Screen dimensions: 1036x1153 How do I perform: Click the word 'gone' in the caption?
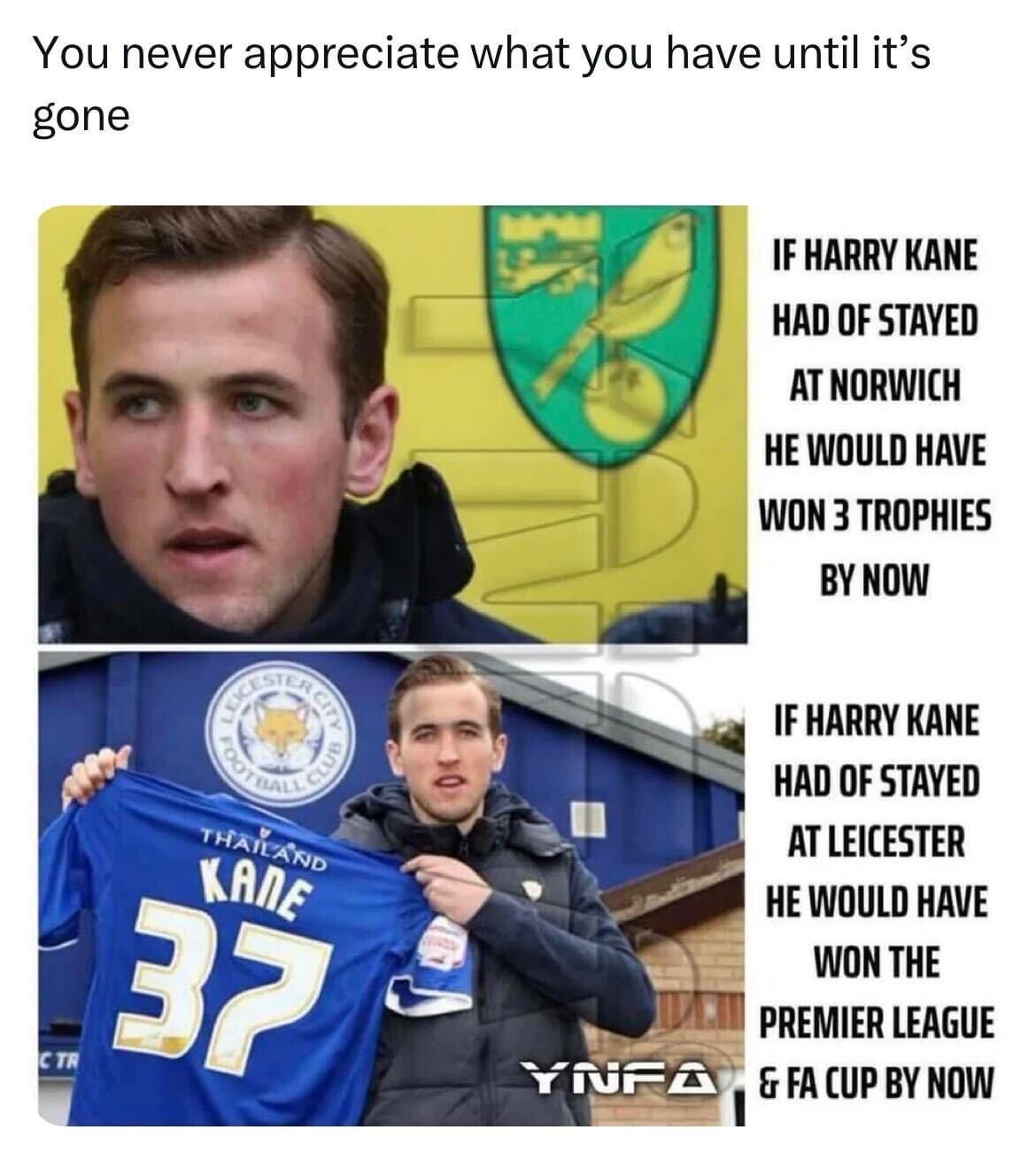tap(81, 118)
